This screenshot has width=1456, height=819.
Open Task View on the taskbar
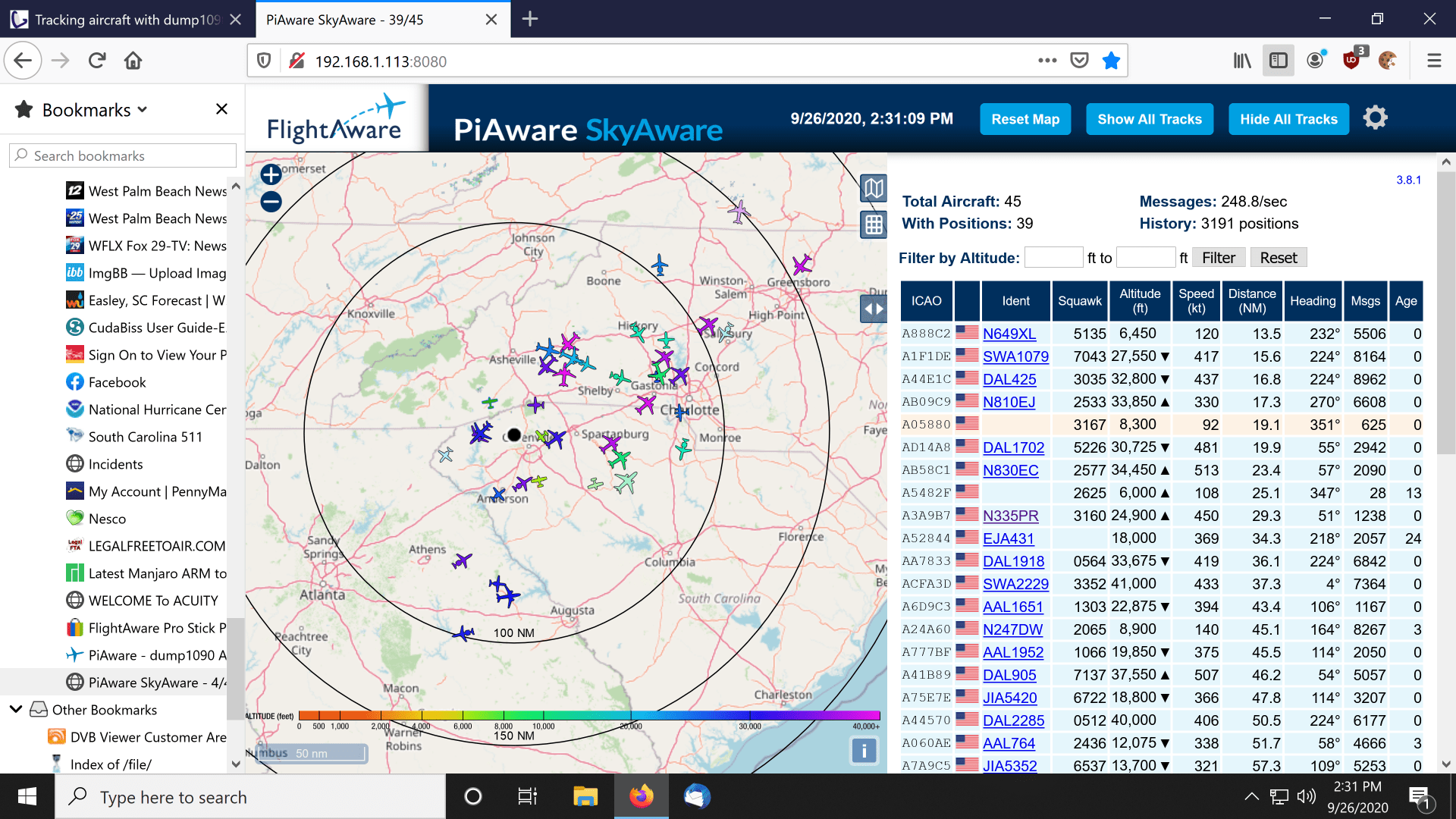point(527,796)
